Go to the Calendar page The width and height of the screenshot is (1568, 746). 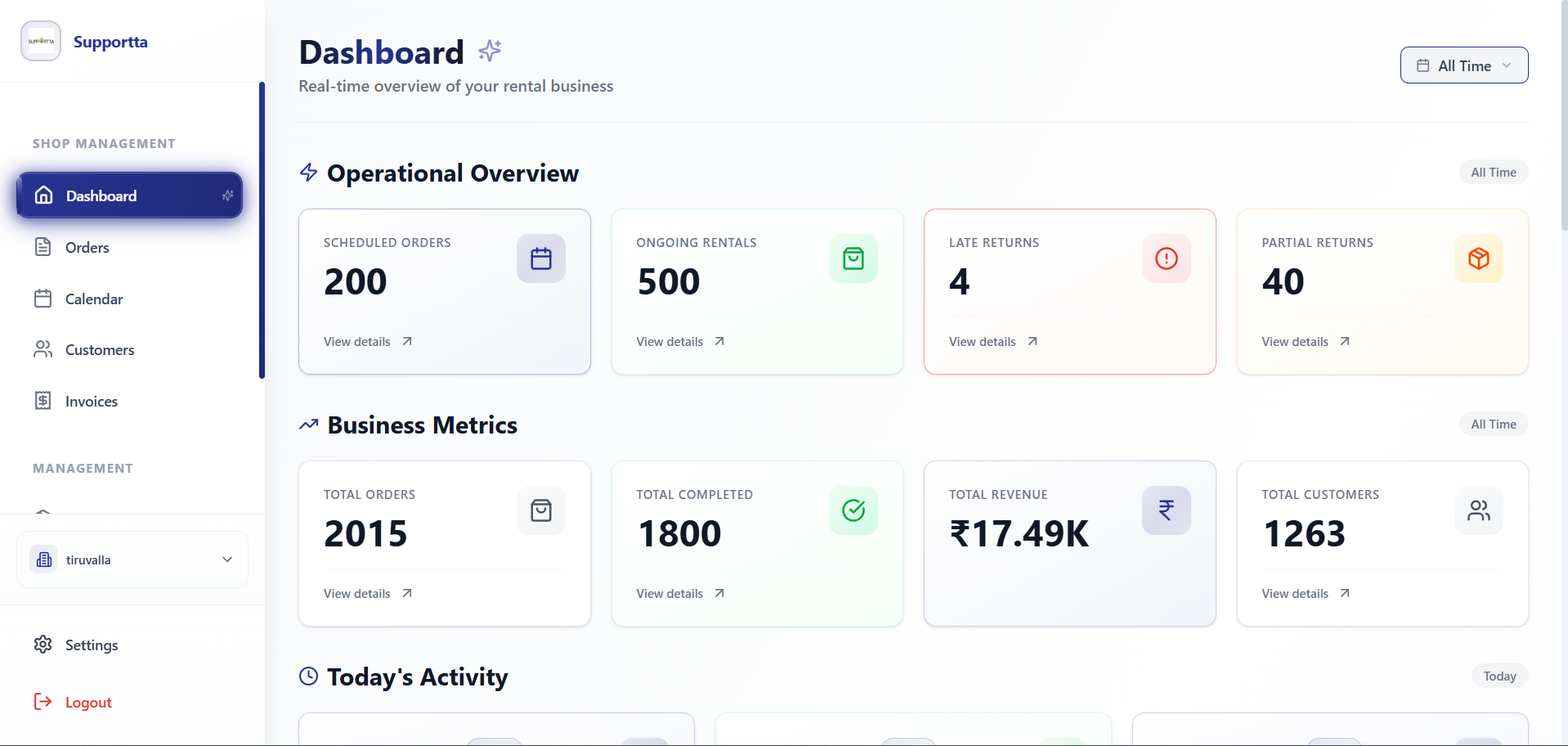(x=93, y=299)
